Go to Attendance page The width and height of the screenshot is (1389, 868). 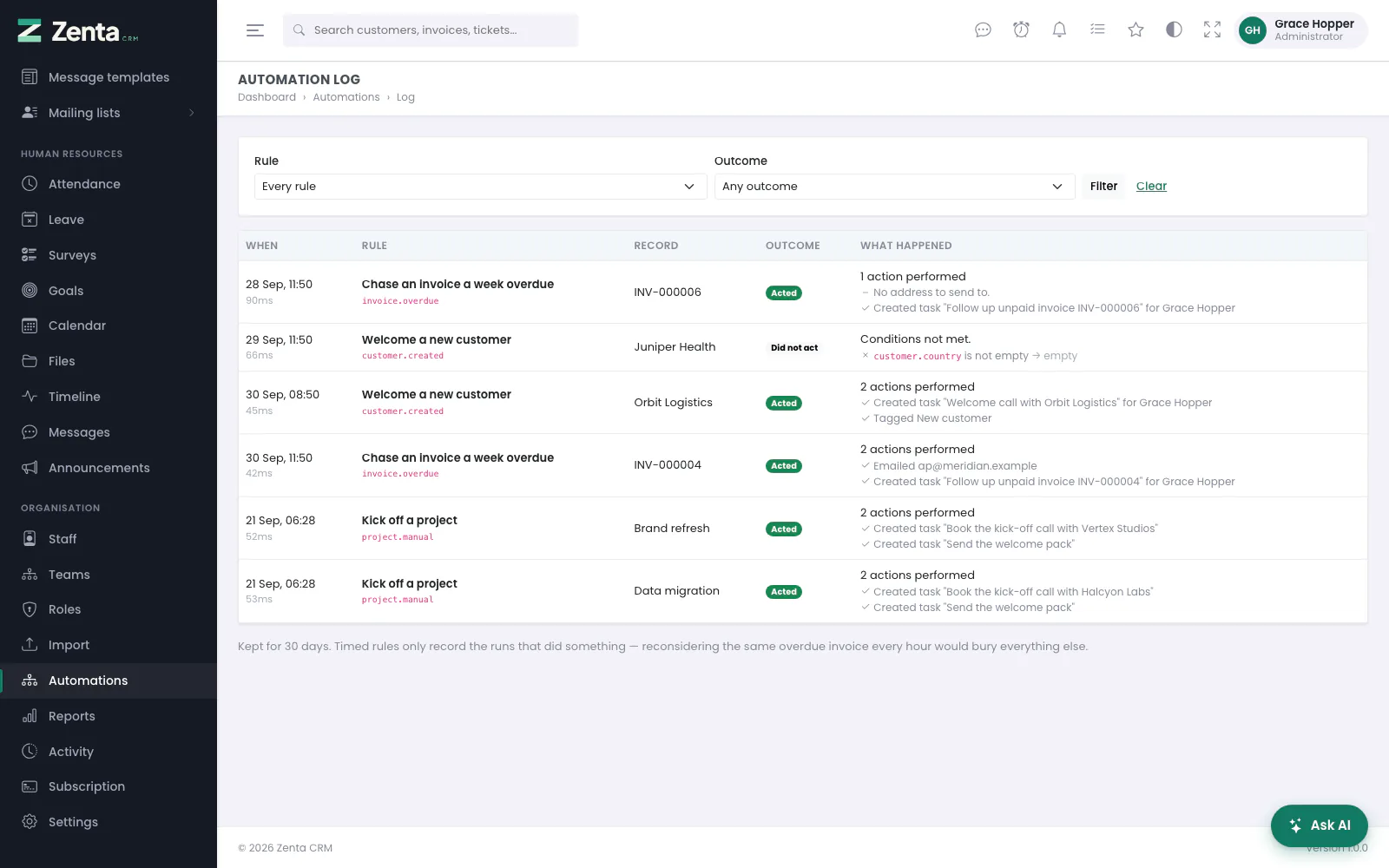pos(109,184)
